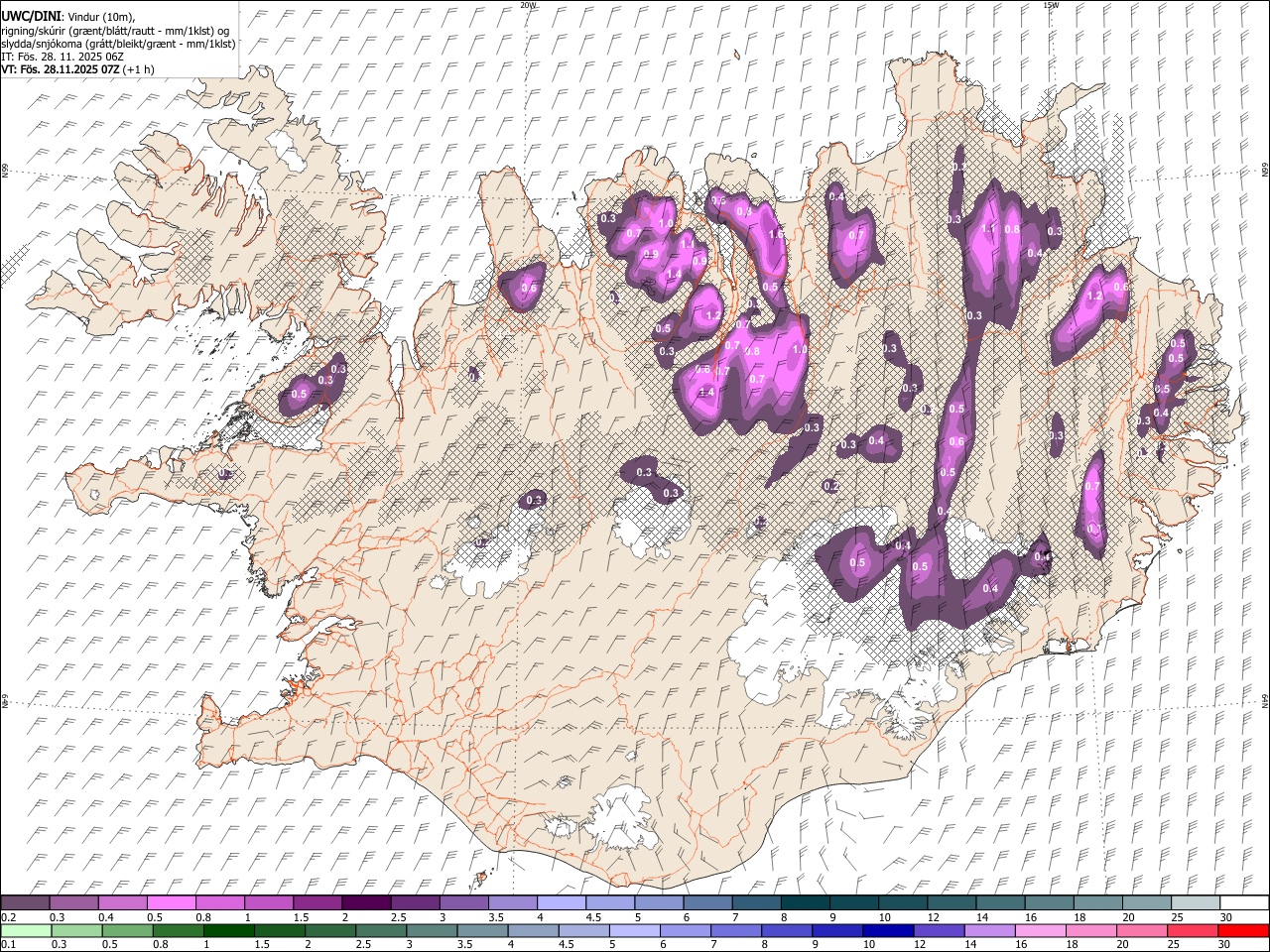Click the 1.0 snowfall value on the map
Image resolution: width=1270 pixels, height=952 pixels.
[800, 349]
